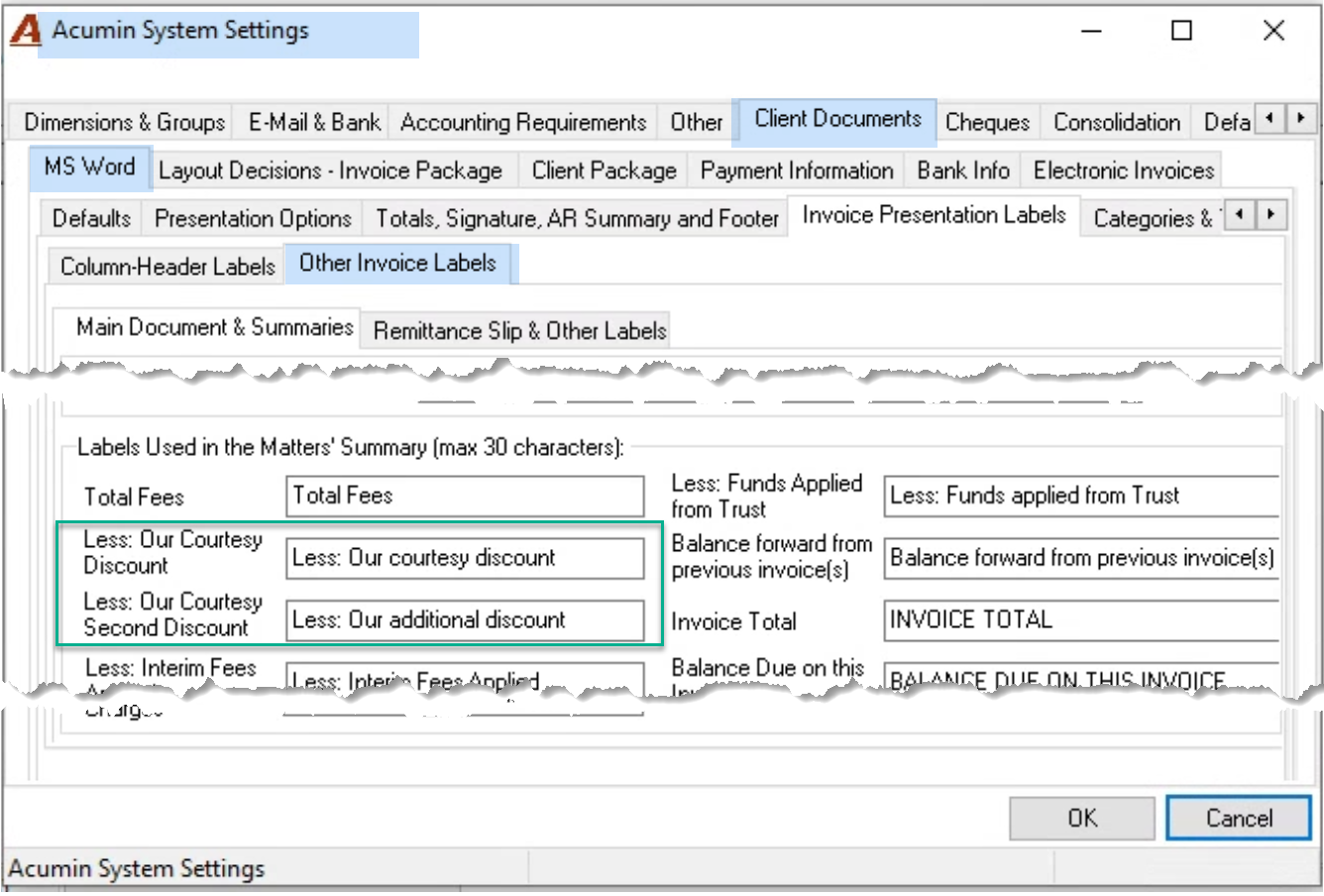Select the Client Documents tab
Screen dimensions: 1324x896
(x=837, y=119)
